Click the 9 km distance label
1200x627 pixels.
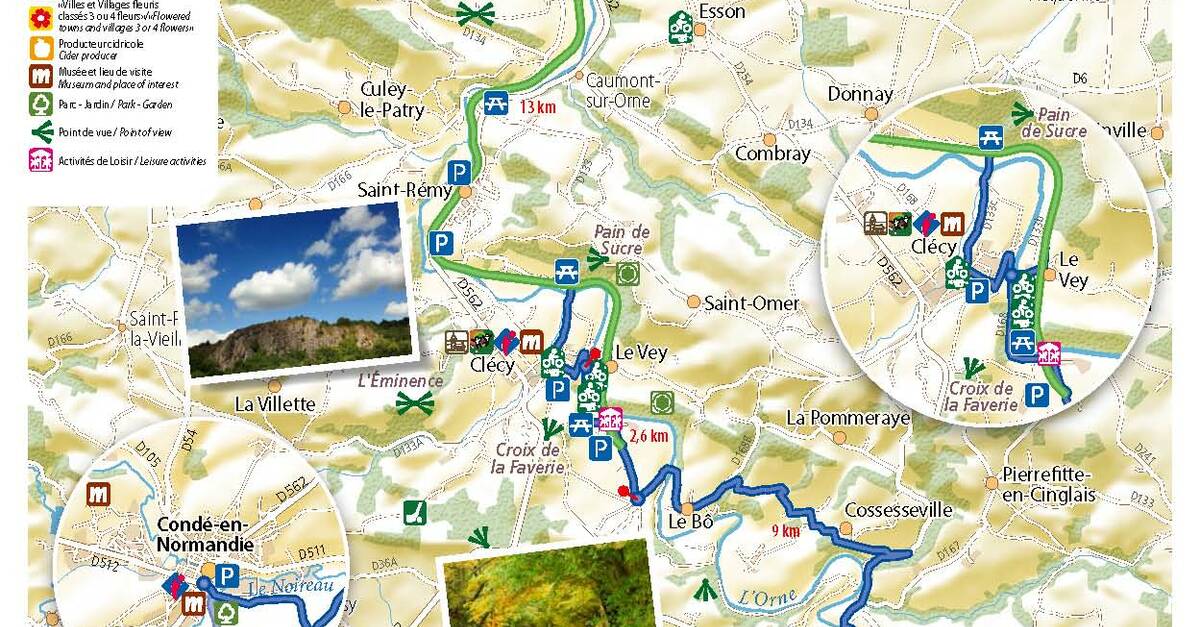[786, 532]
